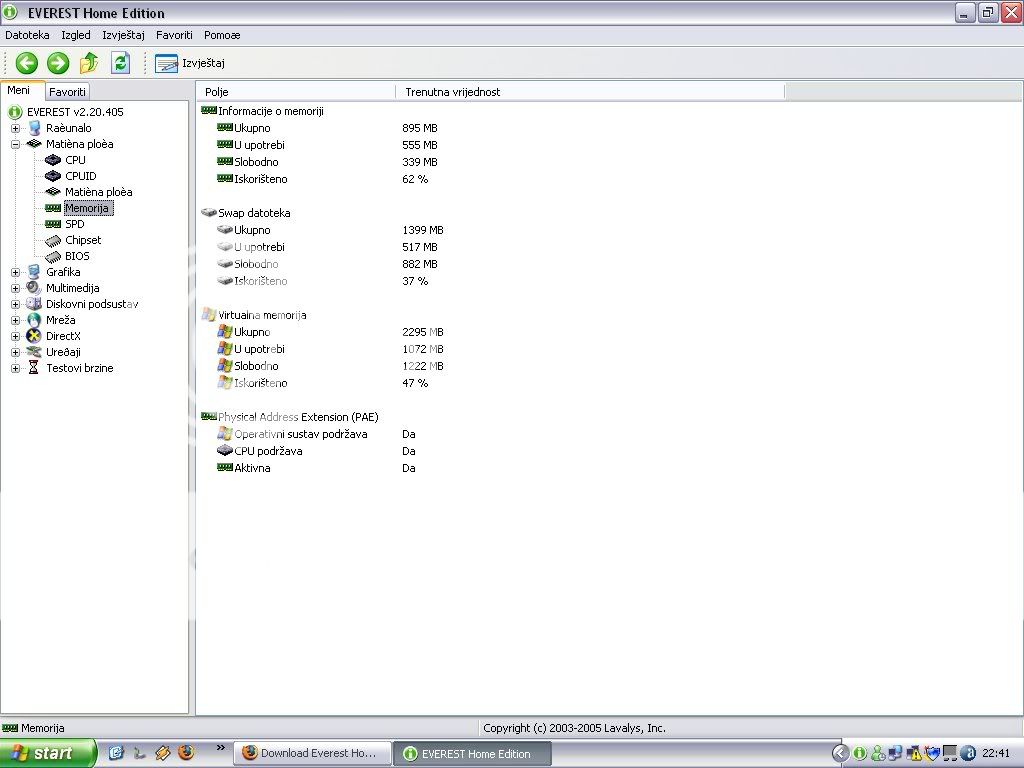Expand the Mreža tree node
This screenshot has height=768, width=1024.
[x=16, y=320]
